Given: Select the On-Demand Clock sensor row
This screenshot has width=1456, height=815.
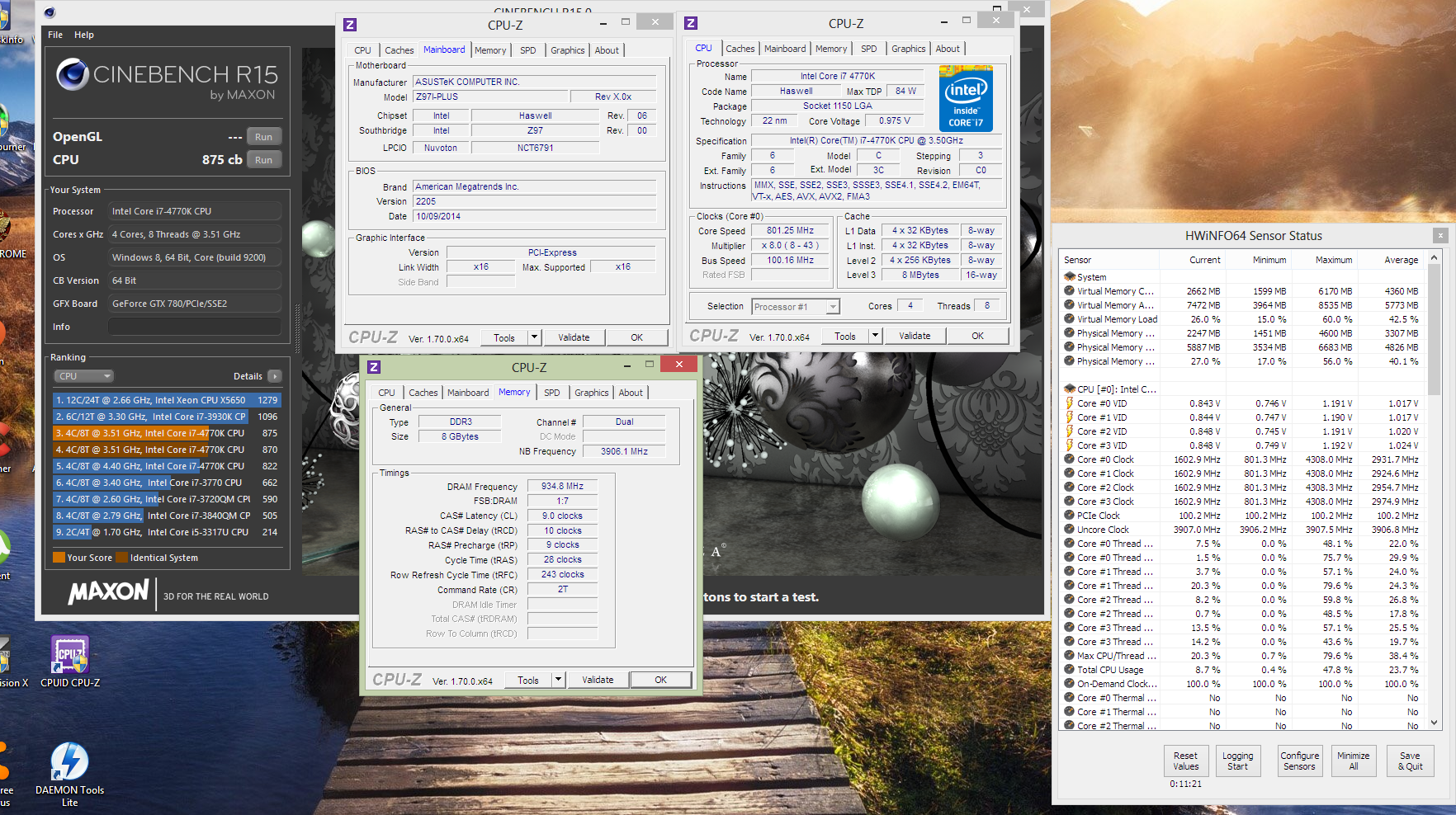Looking at the screenshot, I should pos(1242,684).
